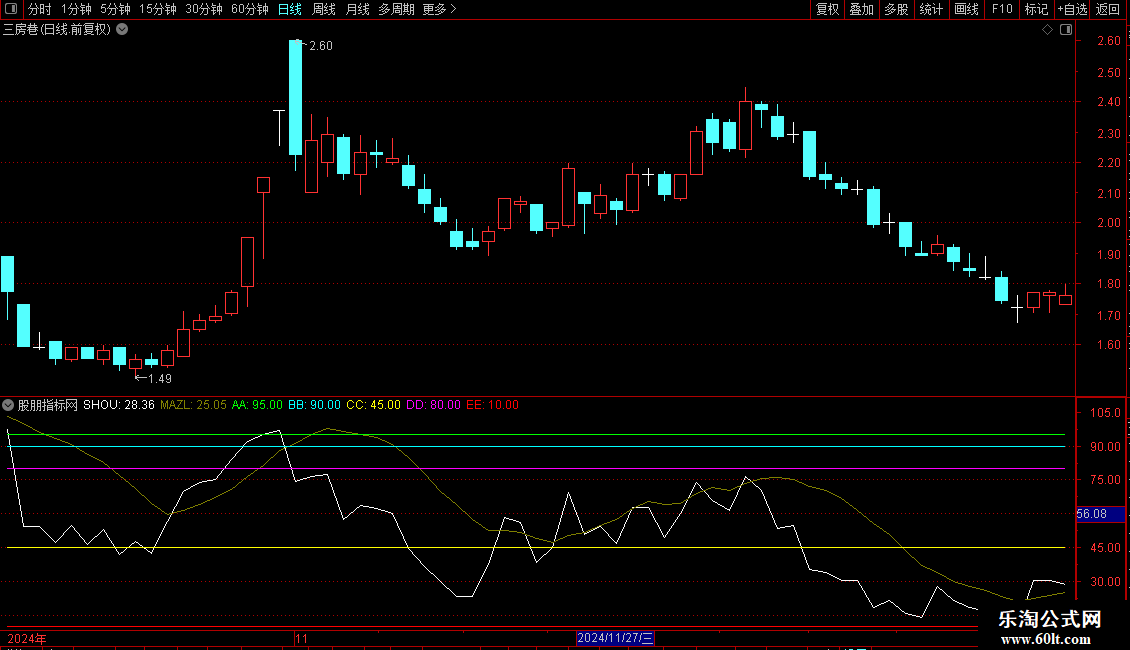1130x650 pixels.
Task: Open the 统计 statistics tool
Action: point(931,9)
